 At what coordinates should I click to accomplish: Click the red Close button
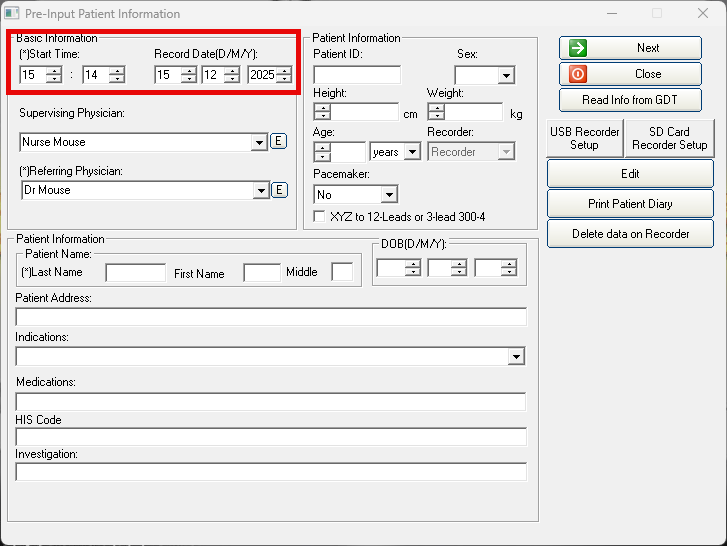(630, 74)
